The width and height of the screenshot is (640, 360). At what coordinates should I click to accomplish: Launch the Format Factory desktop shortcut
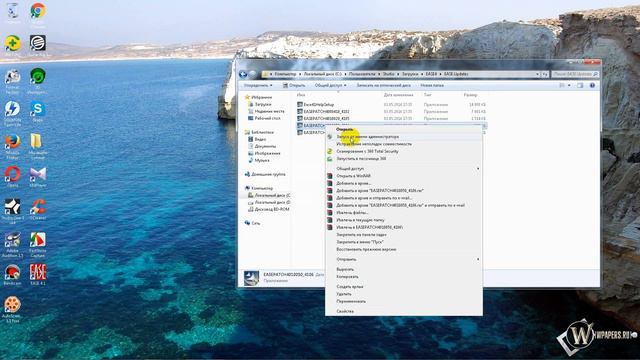[x=13, y=76]
